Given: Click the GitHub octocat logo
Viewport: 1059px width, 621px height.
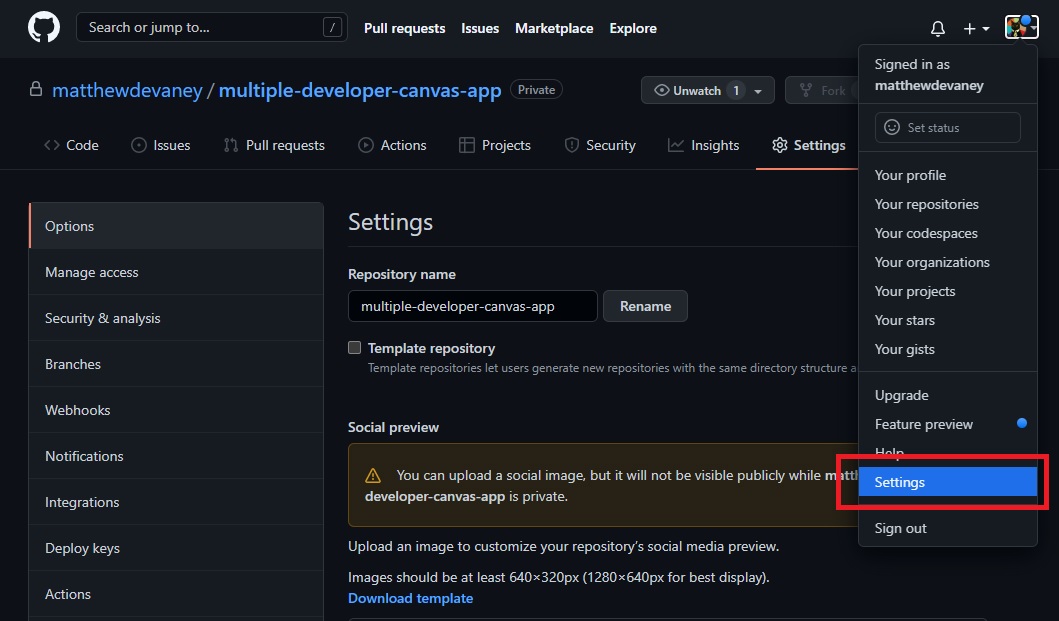Looking at the screenshot, I should [42, 27].
